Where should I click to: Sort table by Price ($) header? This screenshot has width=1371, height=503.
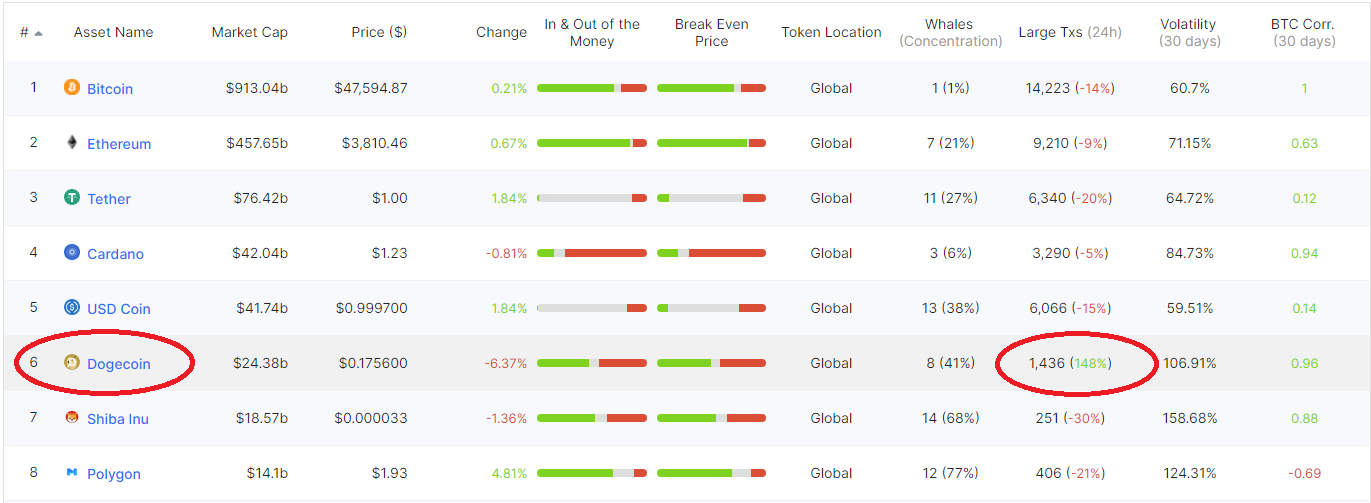click(379, 32)
